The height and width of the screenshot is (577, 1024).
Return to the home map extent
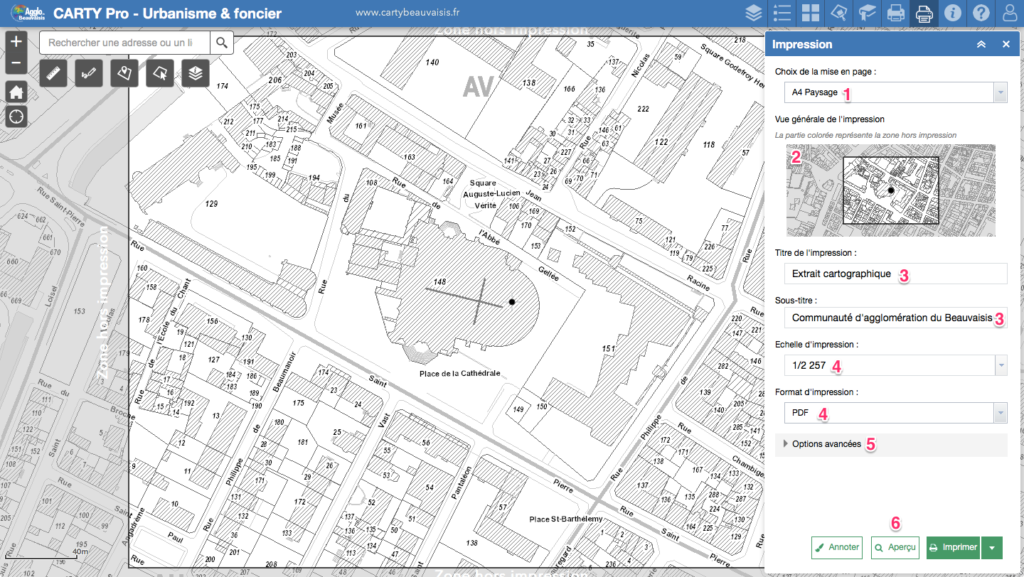point(16,92)
